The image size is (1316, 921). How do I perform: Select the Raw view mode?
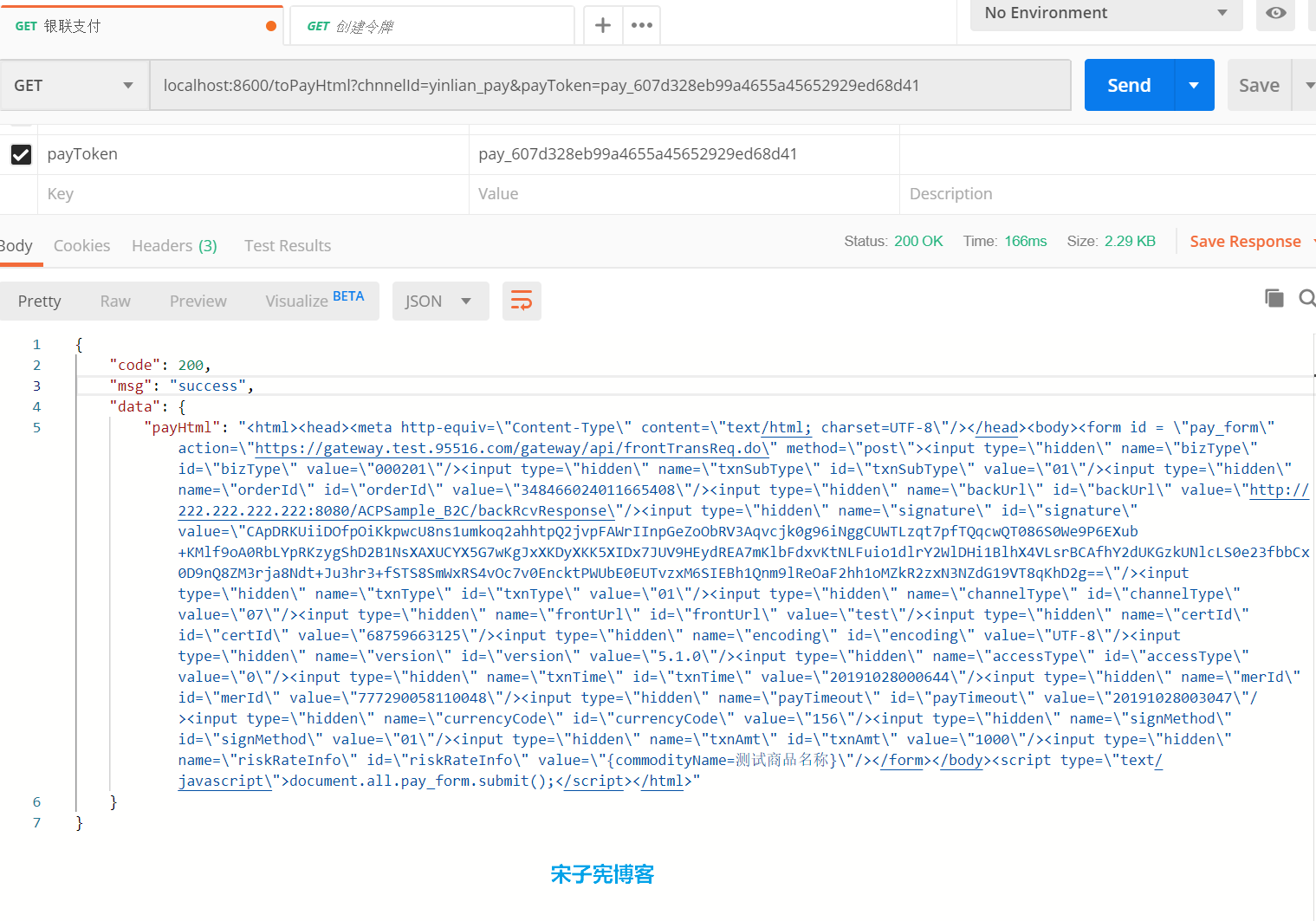pos(115,301)
